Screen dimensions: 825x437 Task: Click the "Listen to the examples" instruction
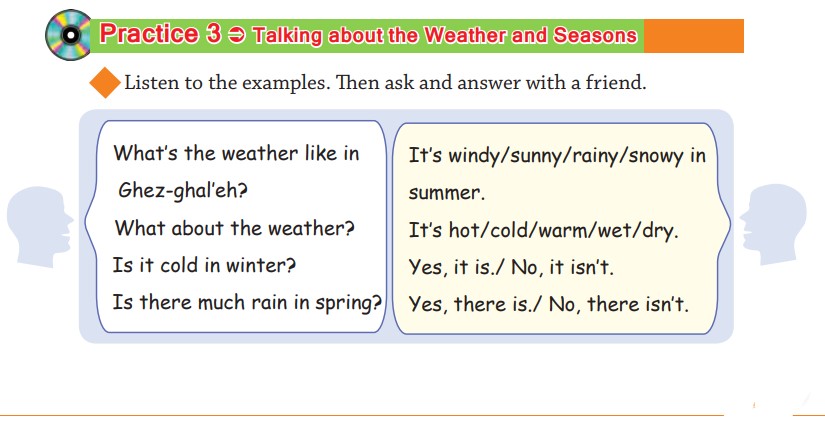[385, 82]
